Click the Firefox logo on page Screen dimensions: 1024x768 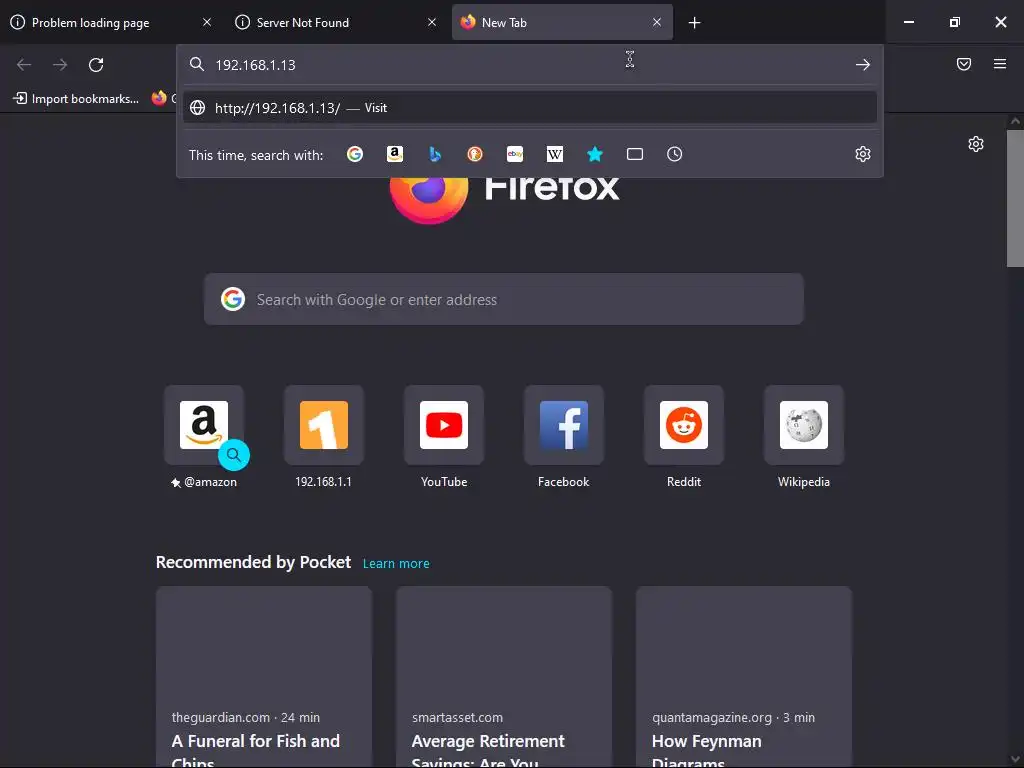point(428,199)
